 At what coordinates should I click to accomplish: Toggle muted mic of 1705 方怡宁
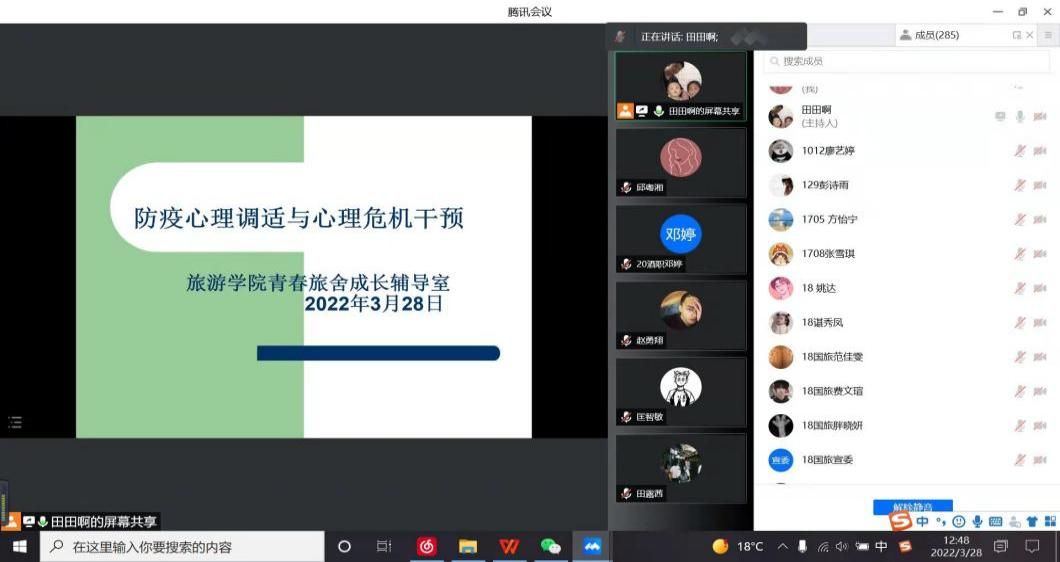1020,220
